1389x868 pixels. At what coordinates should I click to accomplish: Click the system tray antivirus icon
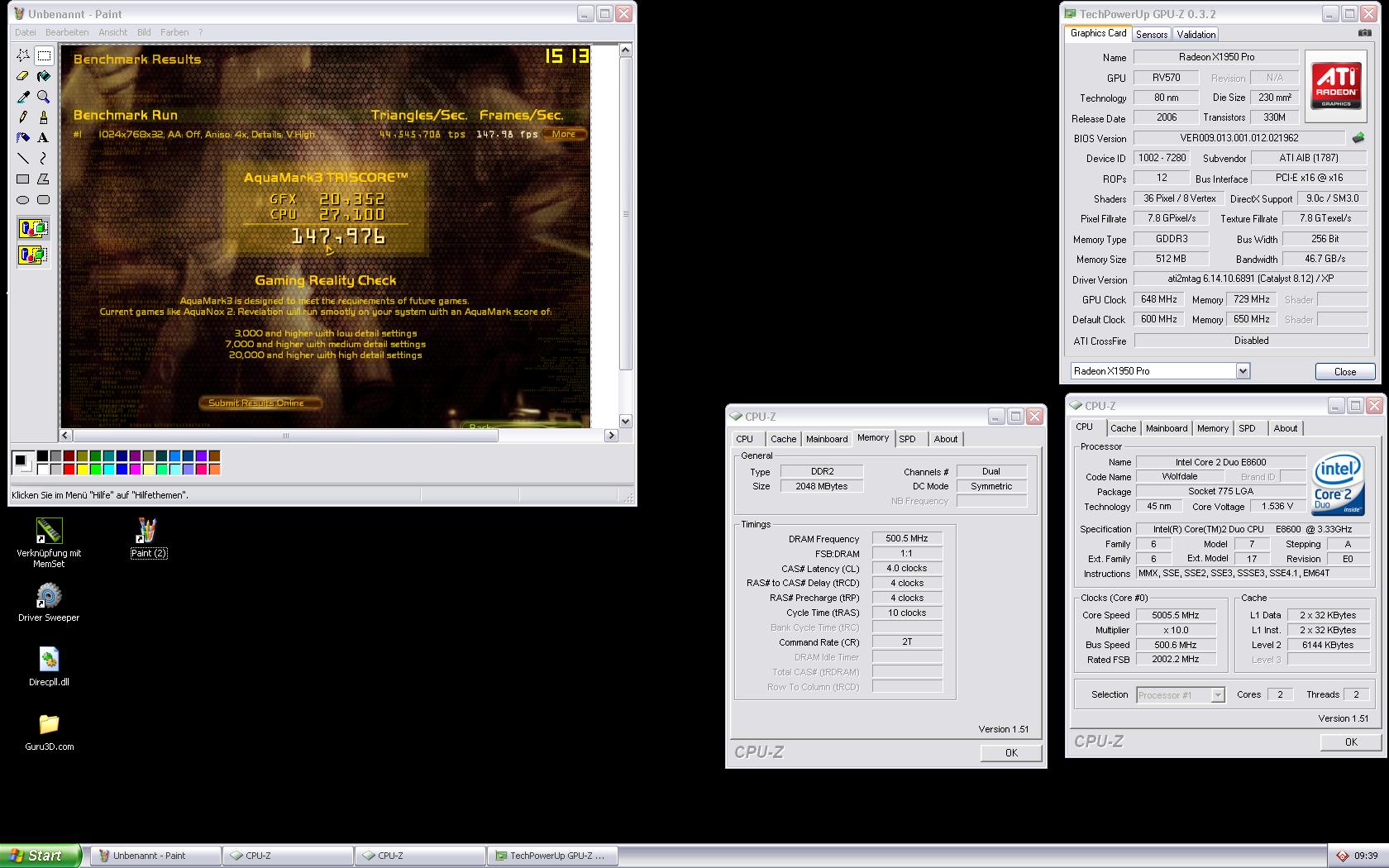[x=1342, y=856]
